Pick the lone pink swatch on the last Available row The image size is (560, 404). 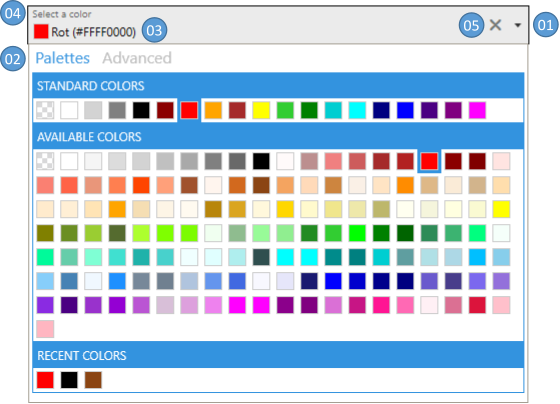click(45, 329)
